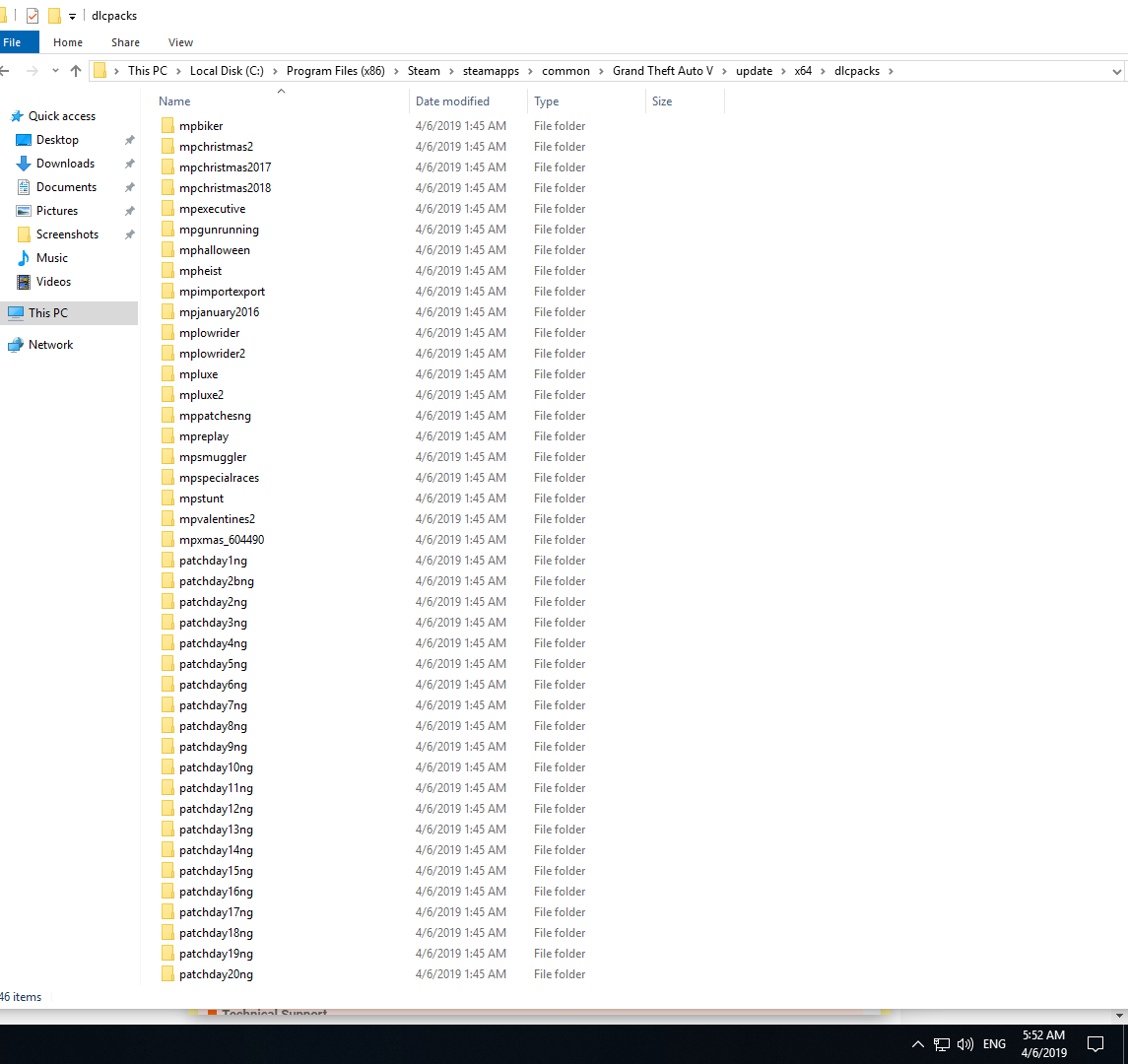Viewport: 1128px width, 1064px height.
Task: Select the patchday10ng folder icon
Action: 167,766
